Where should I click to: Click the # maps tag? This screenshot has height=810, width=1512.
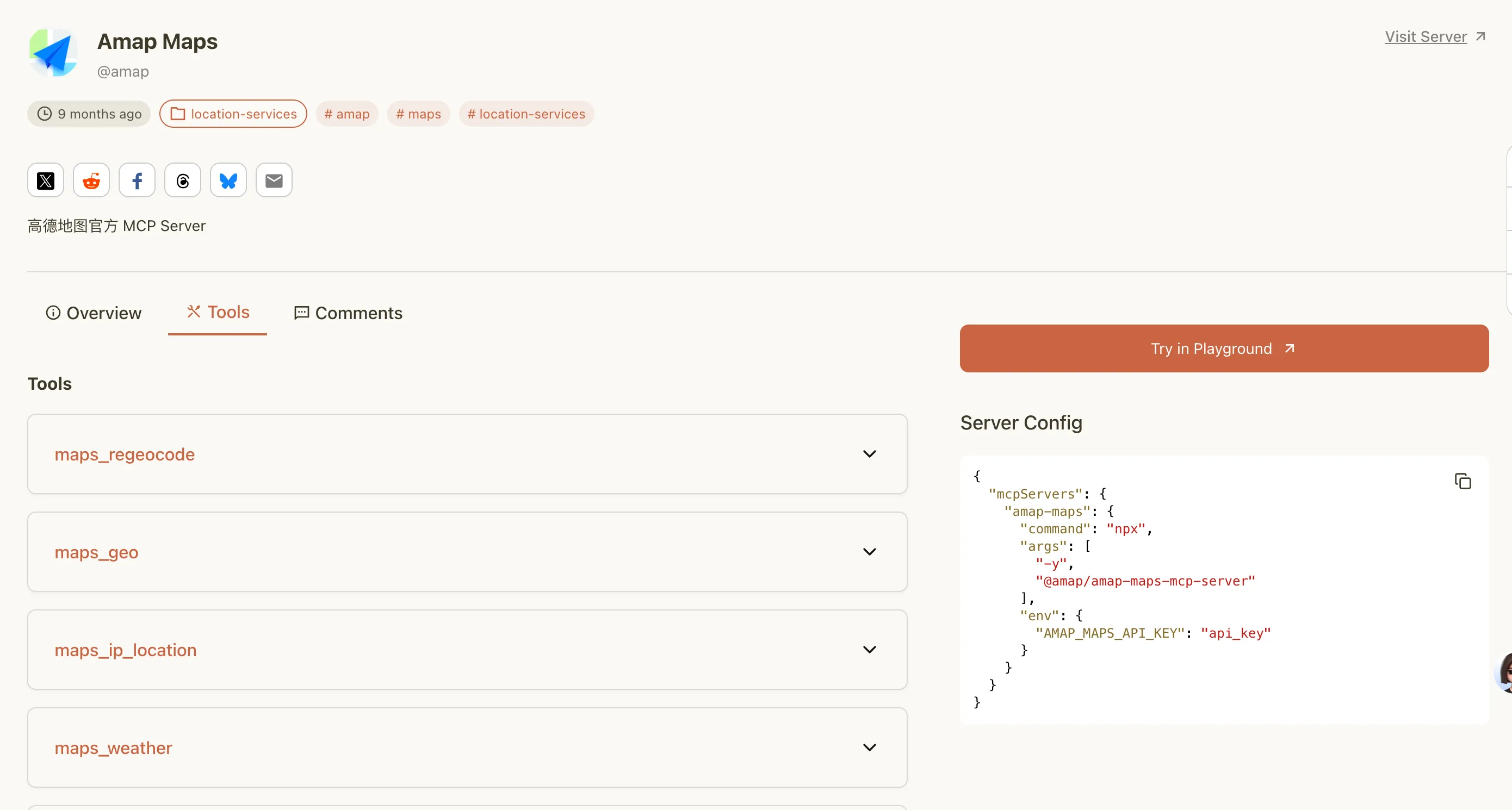click(418, 114)
